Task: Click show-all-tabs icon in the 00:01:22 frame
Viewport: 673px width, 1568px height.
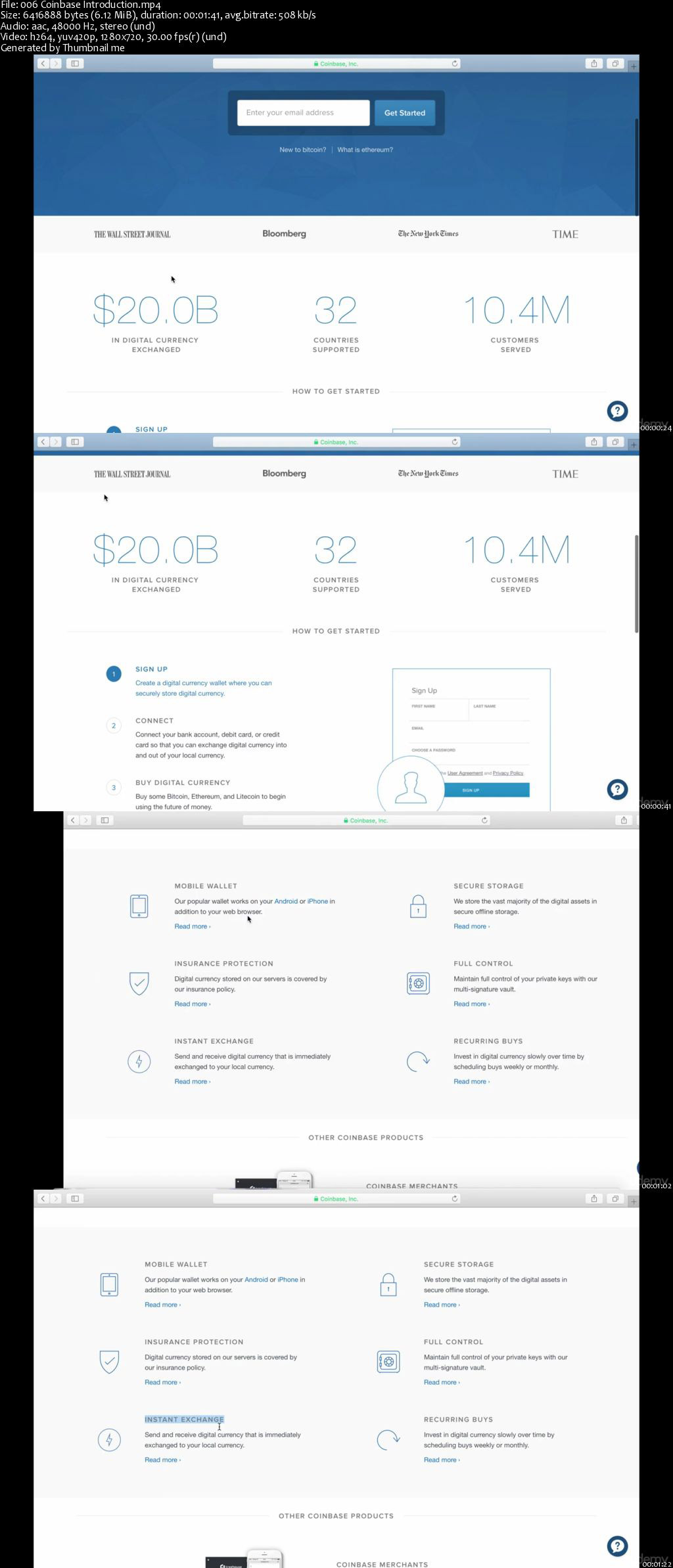Action: tap(615, 1199)
